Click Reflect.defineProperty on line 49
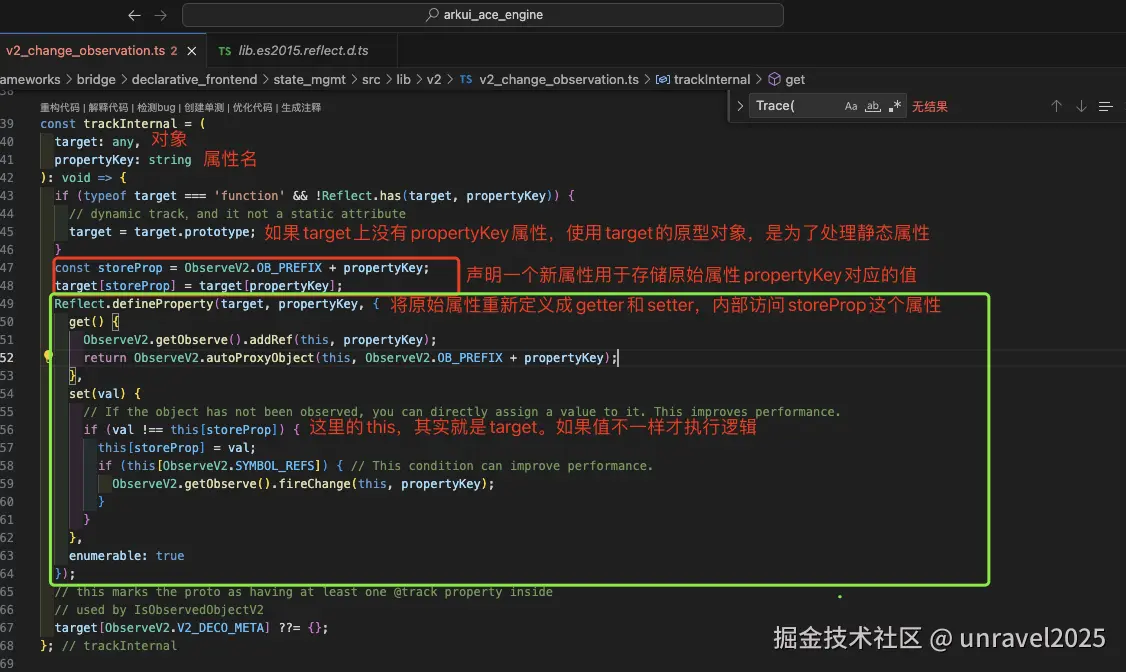 pos(134,304)
